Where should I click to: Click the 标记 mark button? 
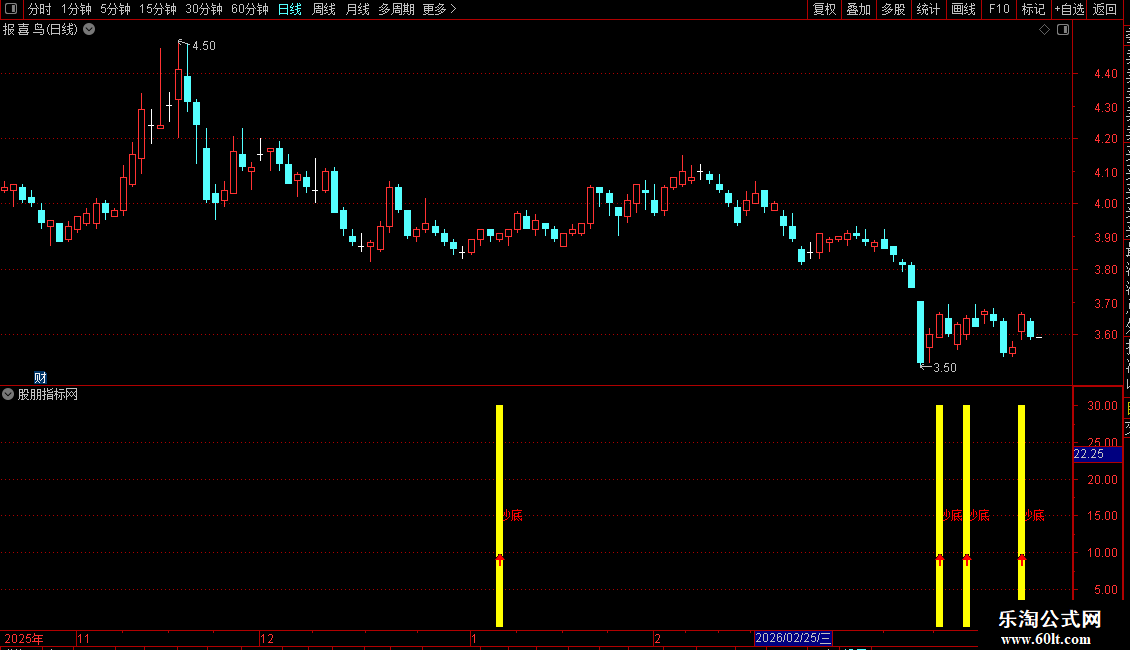click(1033, 9)
